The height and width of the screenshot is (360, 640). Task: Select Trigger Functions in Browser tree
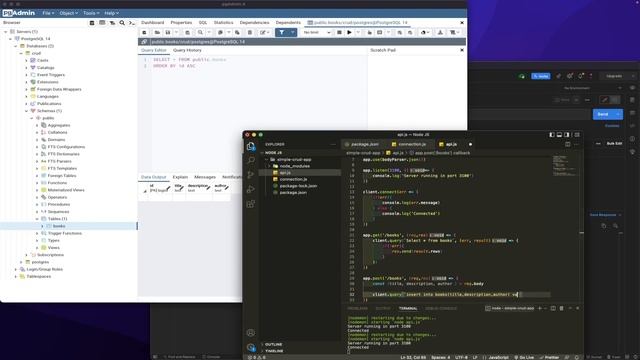pyautogui.click(x=64, y=233)
